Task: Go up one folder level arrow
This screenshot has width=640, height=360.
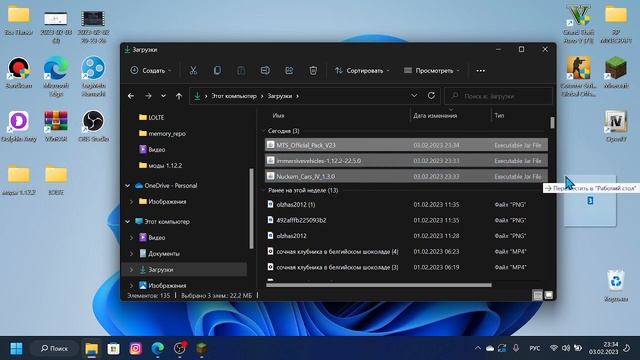Action: click(179, 96)
